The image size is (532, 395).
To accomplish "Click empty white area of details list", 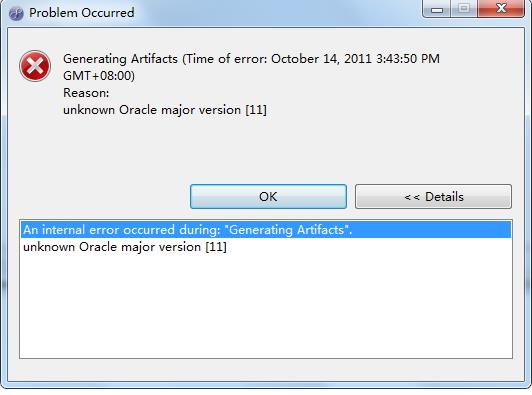I will (x=266, y=305).
